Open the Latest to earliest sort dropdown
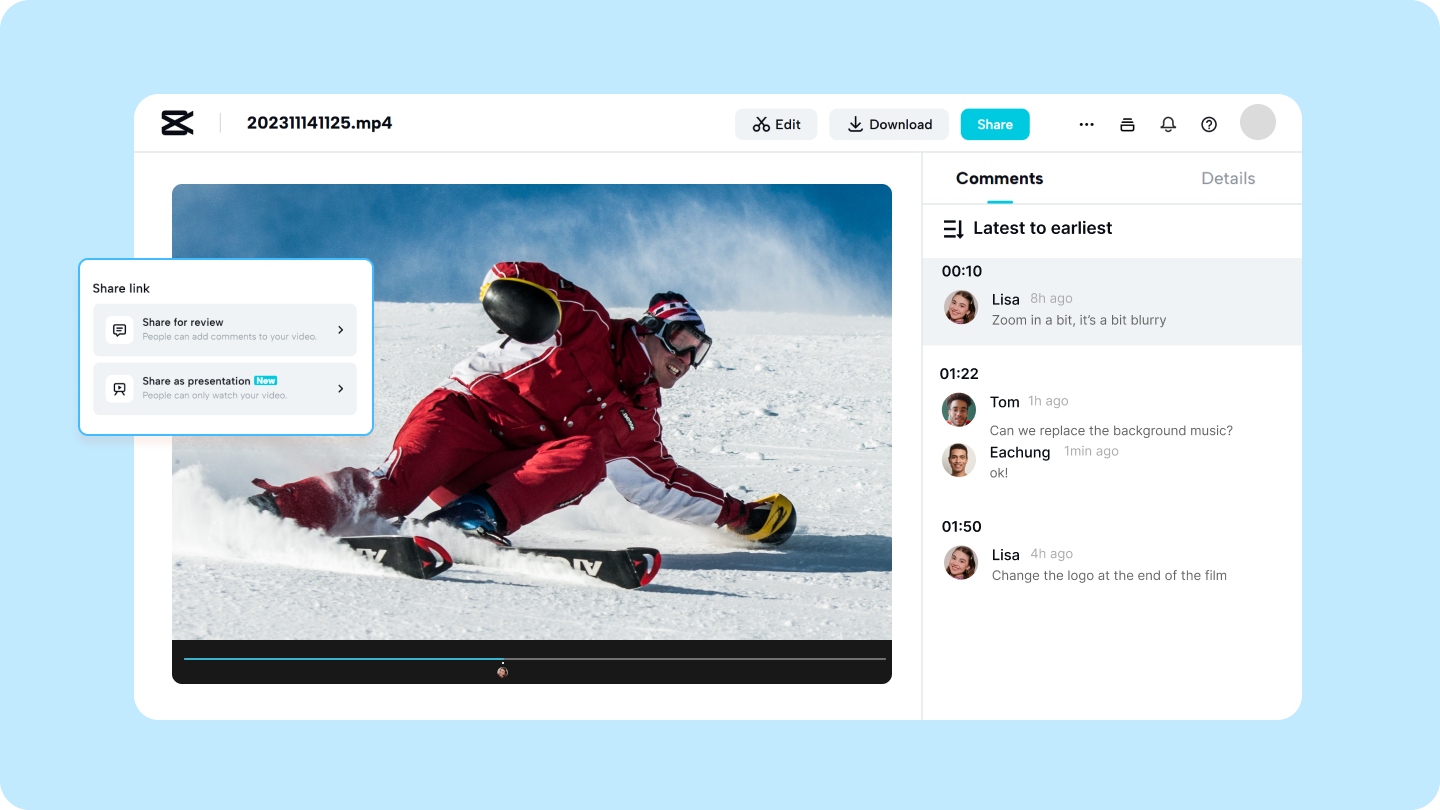The image size is (1440, 810). 1042,229
